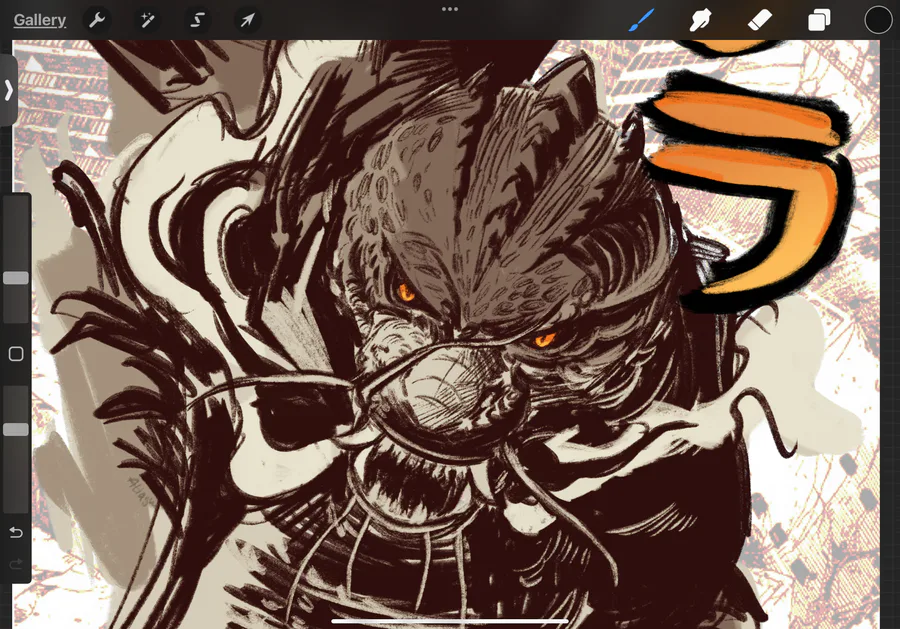Click the brush opacity slider handle
The height and width of the screenshot is (629, 900).
click(x=16, y=430)
